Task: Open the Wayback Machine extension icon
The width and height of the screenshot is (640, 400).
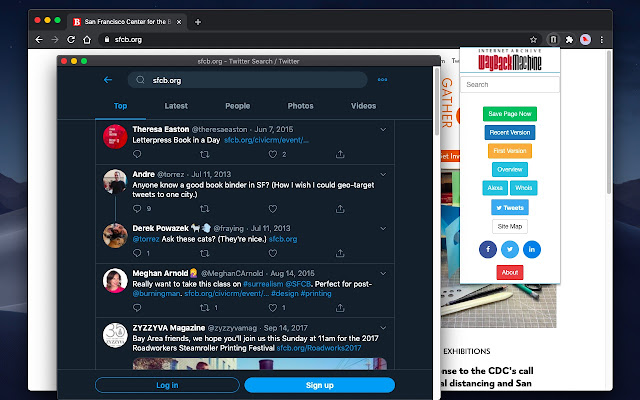Action: 553,40
